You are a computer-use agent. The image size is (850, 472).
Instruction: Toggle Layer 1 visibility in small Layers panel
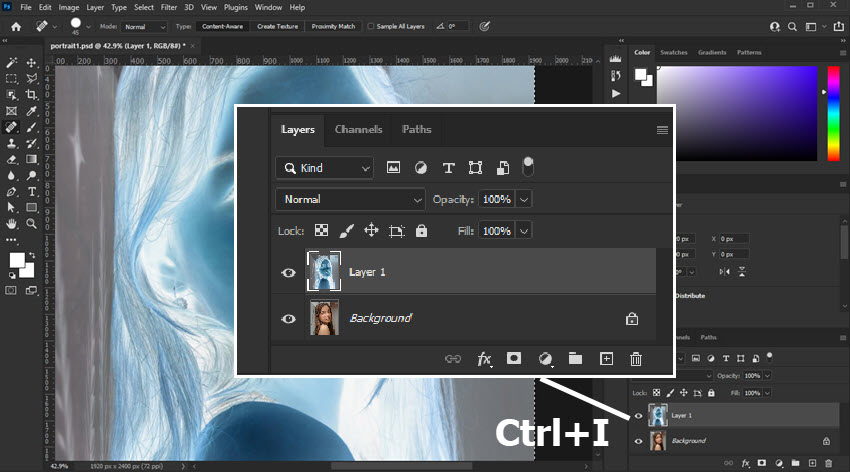pyautogui.click(x=638, y=416)
